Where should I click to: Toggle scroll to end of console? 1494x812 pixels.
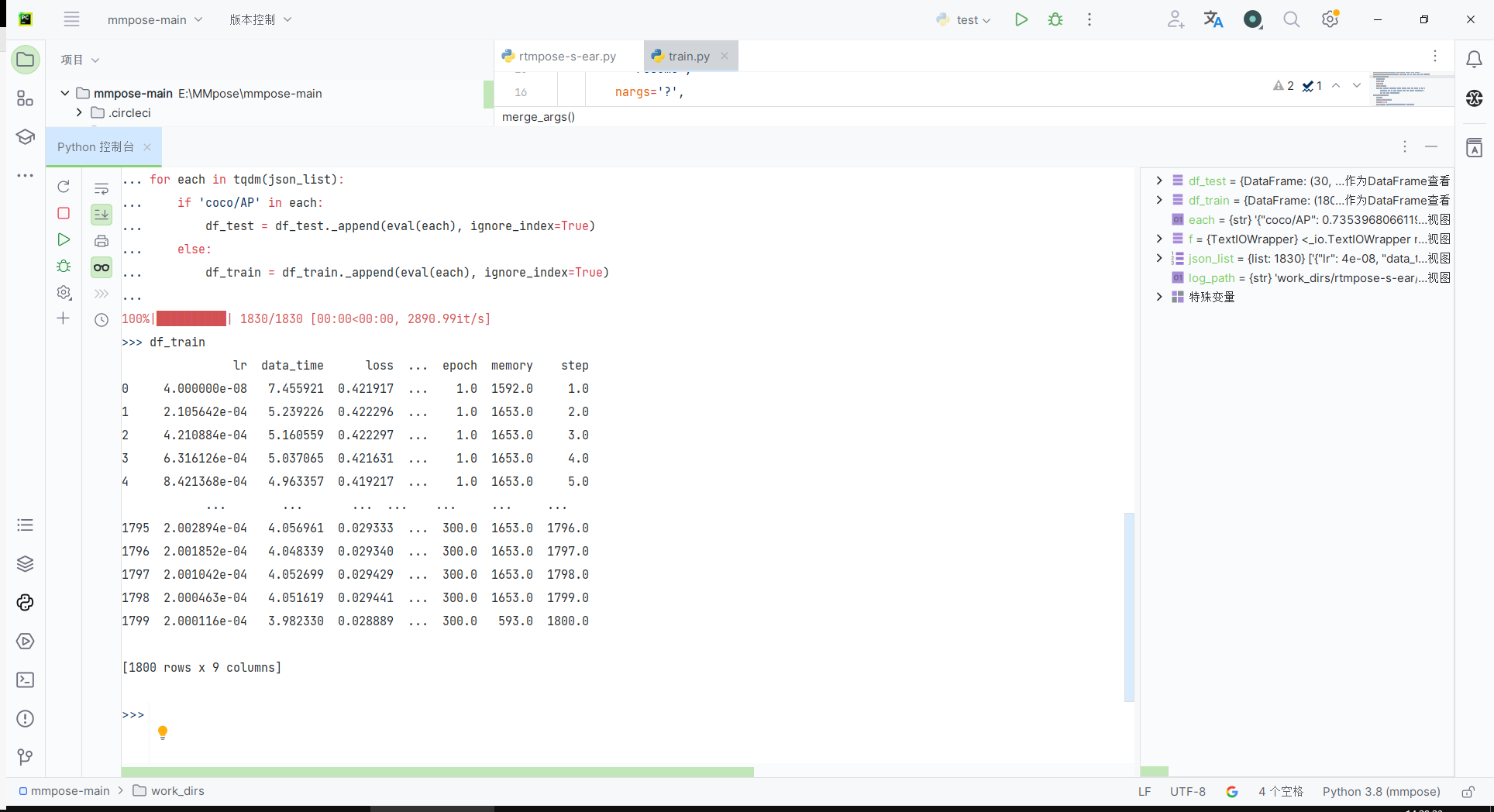(102, 215)
